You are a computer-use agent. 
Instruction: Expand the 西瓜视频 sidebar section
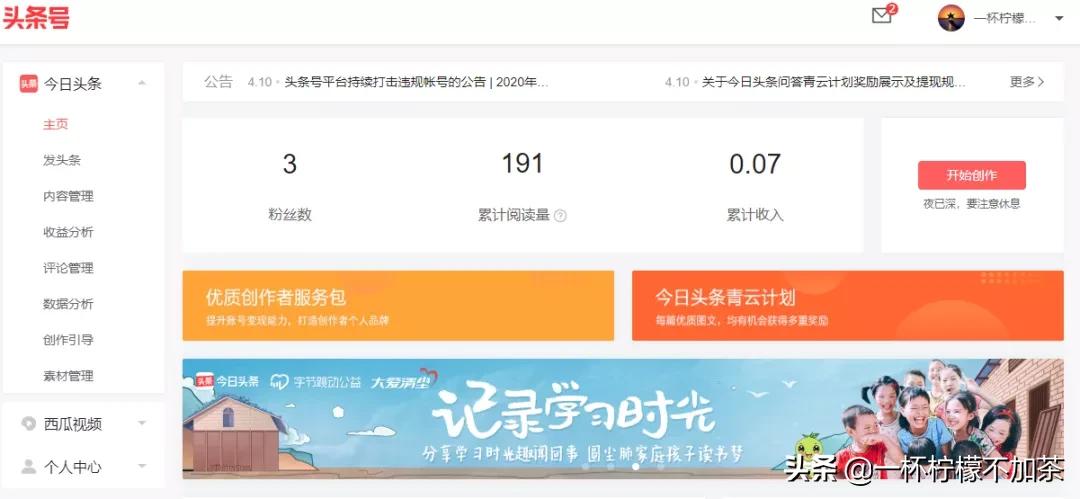point(142,423)
